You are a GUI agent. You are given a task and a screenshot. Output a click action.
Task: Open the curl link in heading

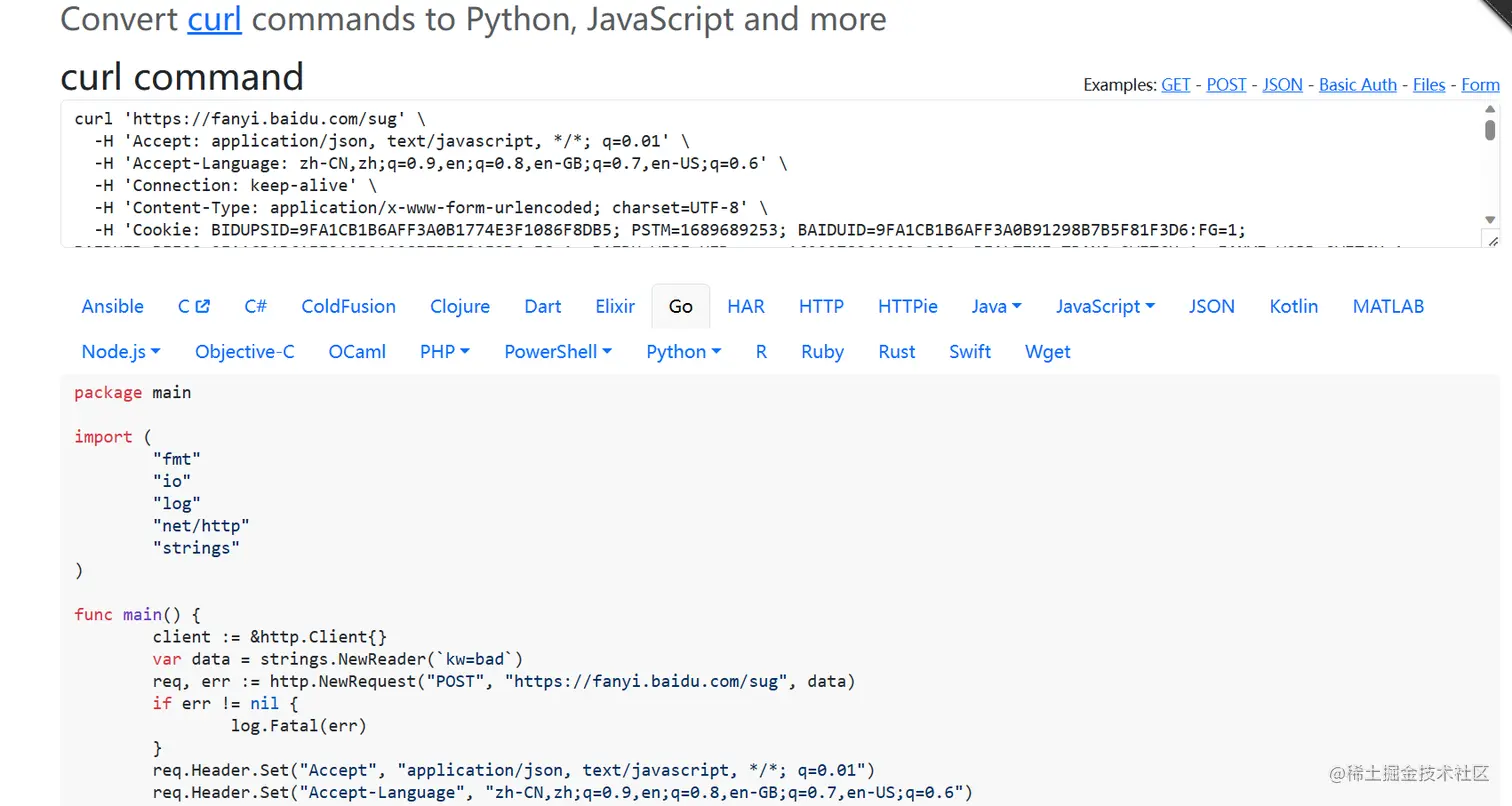214,19
